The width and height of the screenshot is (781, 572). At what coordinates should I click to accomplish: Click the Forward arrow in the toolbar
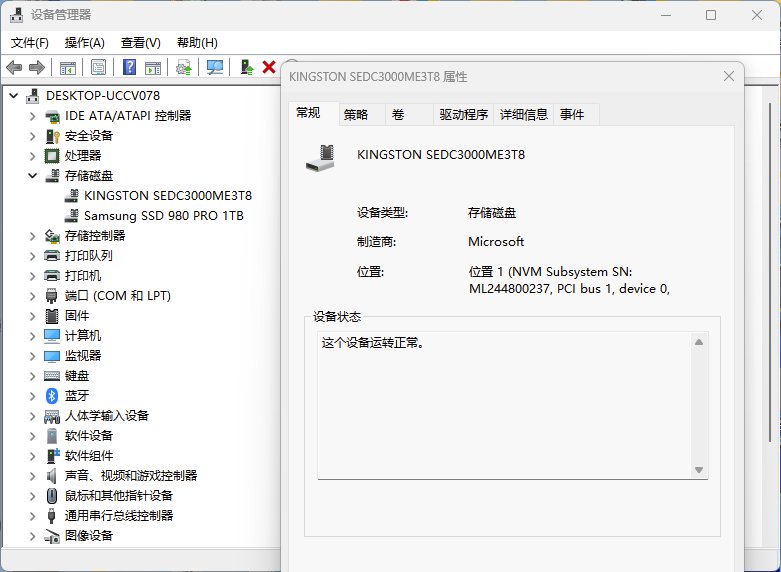coord(37,67)
